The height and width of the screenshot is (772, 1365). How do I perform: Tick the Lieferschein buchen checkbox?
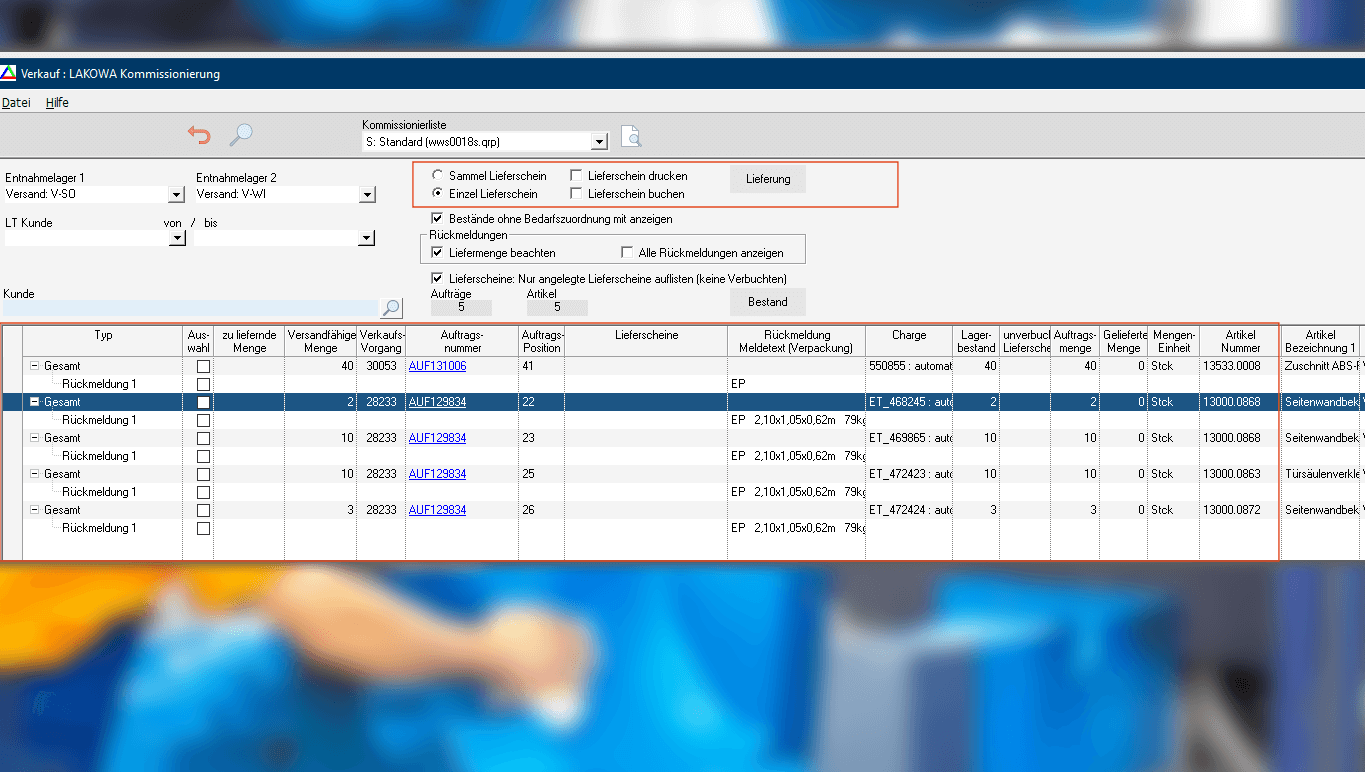click(576, 194)
